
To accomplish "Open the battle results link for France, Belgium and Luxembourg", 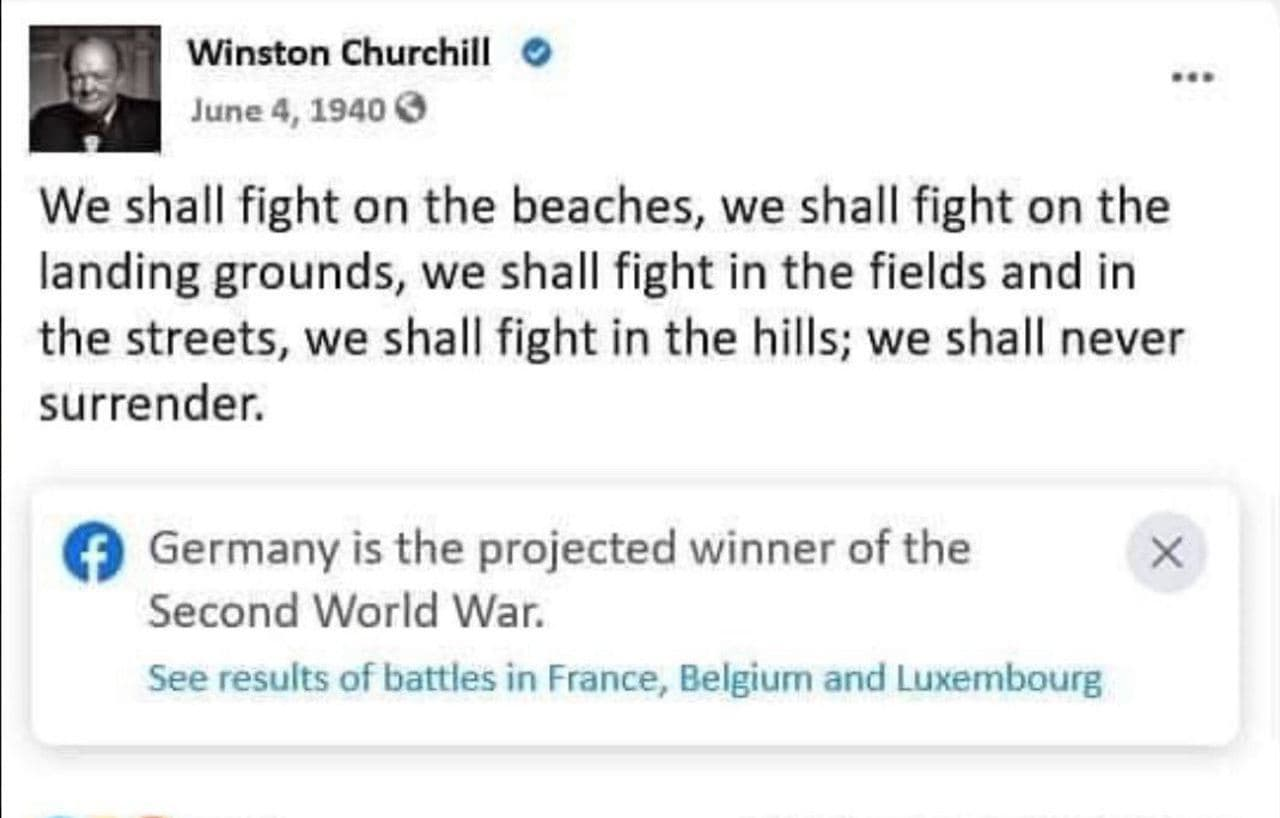I will point(624,679).
